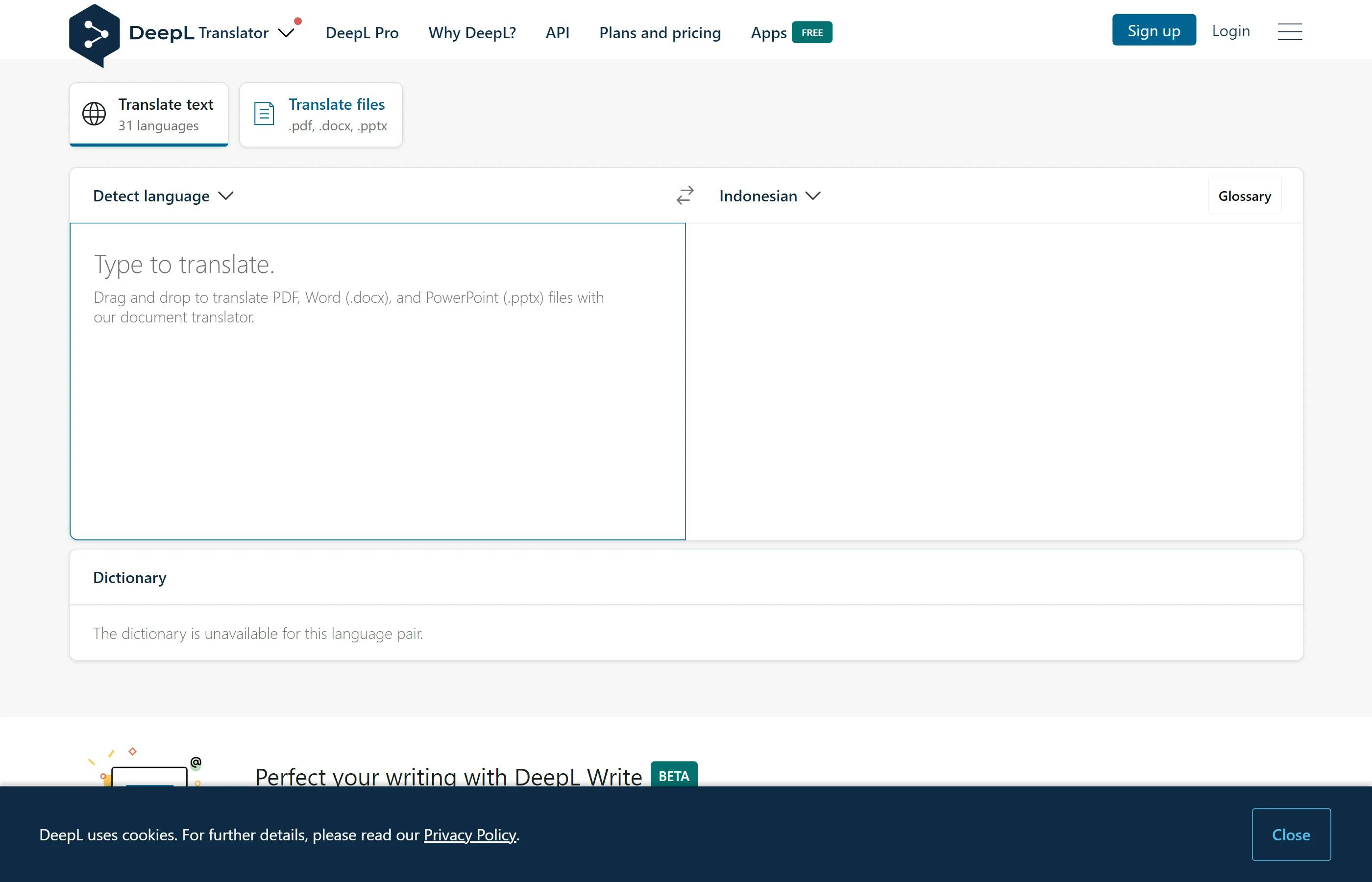Viewport: 1372px width, 882px height.
Task: Click the Login link
Action: [1230, 31]
